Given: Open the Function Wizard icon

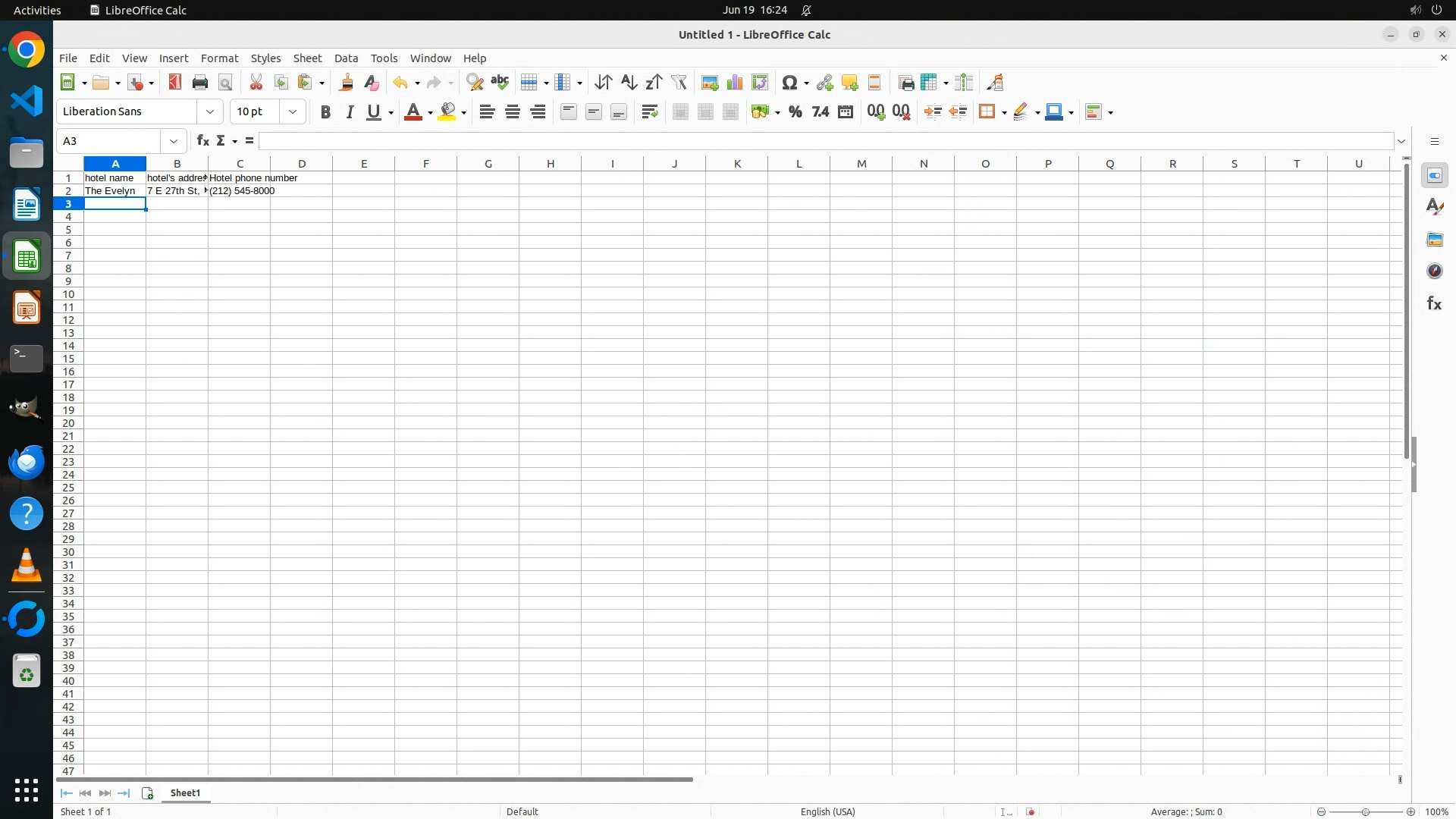Looking at the screenshot, I should click(x=202, y=141).
